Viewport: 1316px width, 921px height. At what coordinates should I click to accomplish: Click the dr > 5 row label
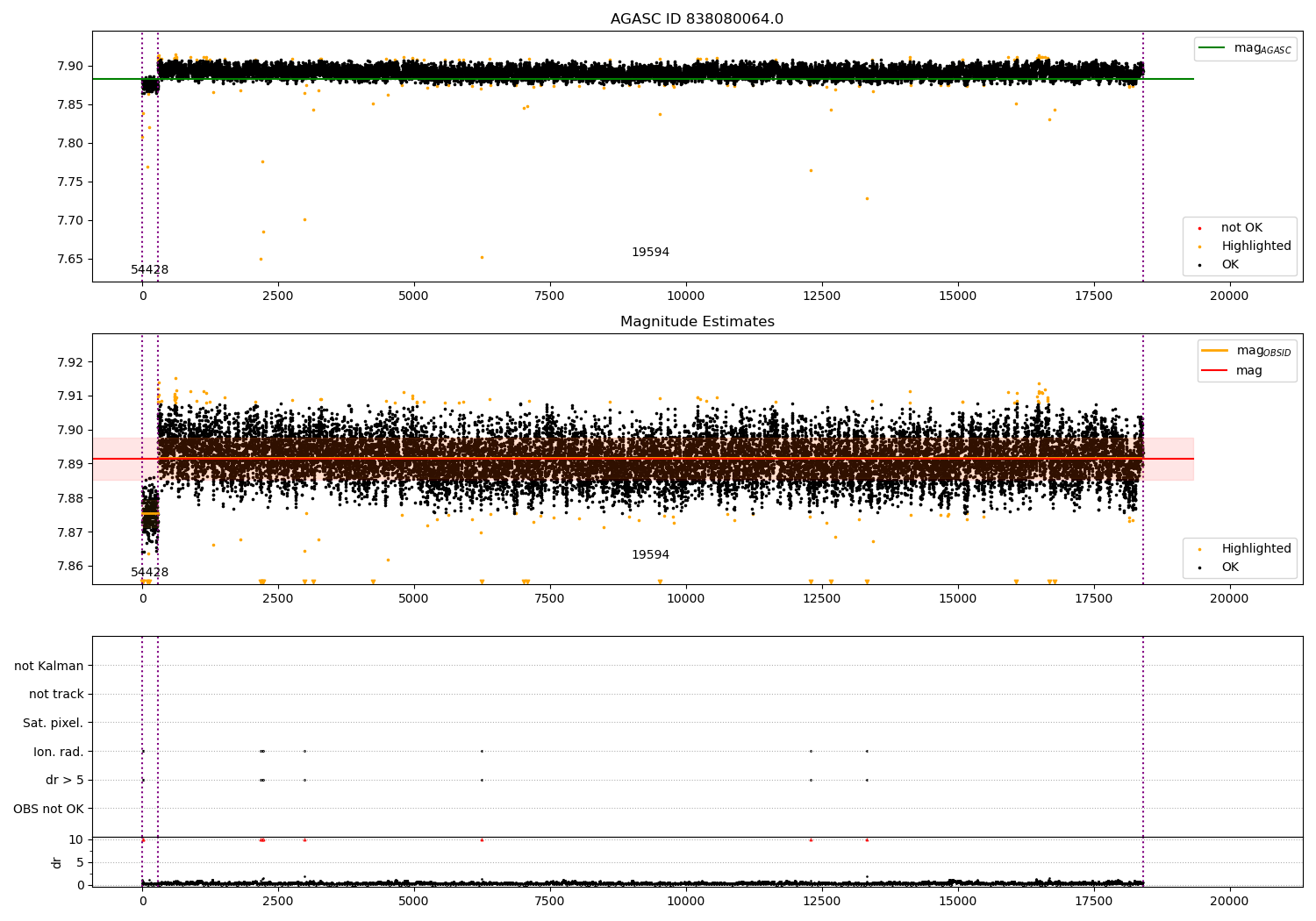(65, 781)
